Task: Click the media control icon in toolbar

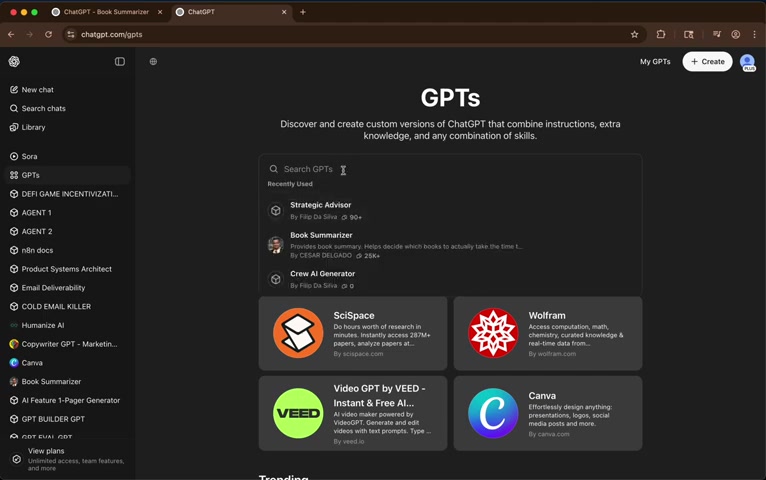Action: coord(717,34)
